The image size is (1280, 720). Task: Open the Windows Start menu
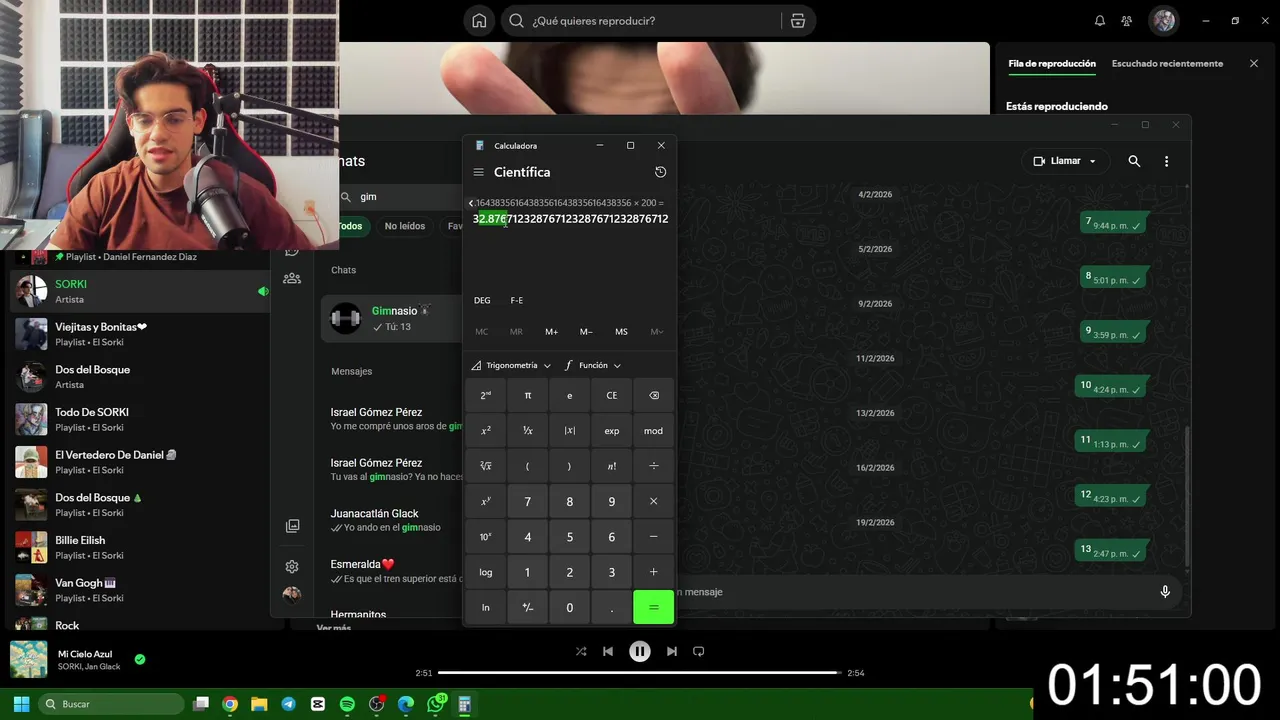click(x=21, y=704)
